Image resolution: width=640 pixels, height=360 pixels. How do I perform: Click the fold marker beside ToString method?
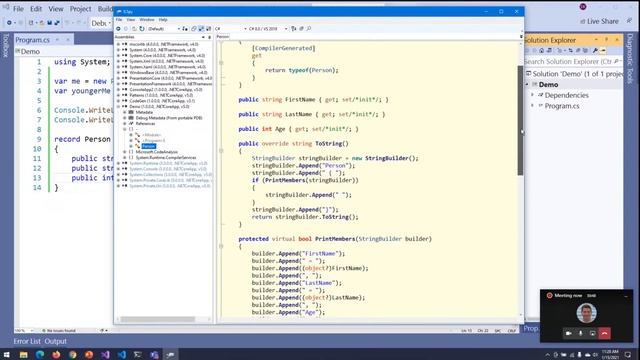(x=221, y=151)
